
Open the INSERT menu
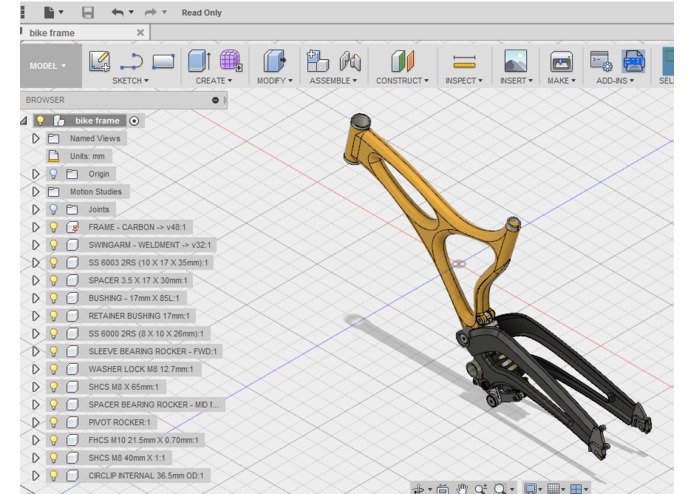pos(516,81)
